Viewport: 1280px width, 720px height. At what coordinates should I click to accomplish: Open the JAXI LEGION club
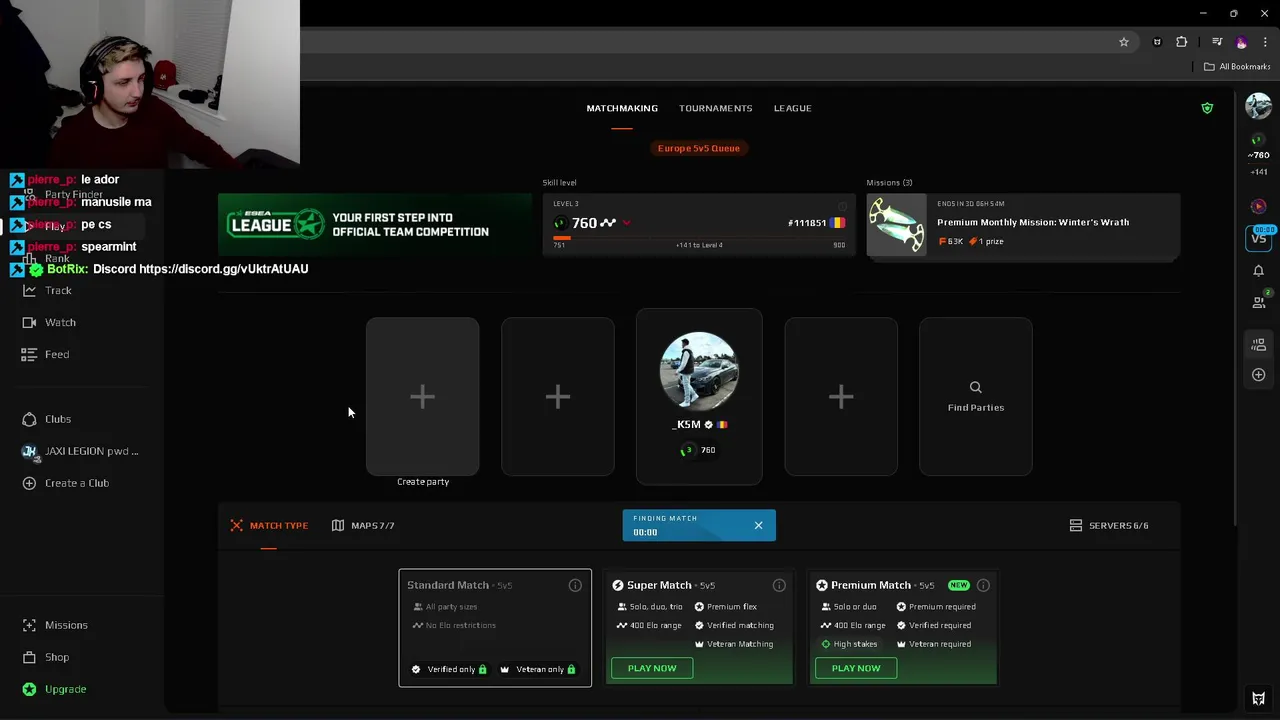[x=80, y=451]
